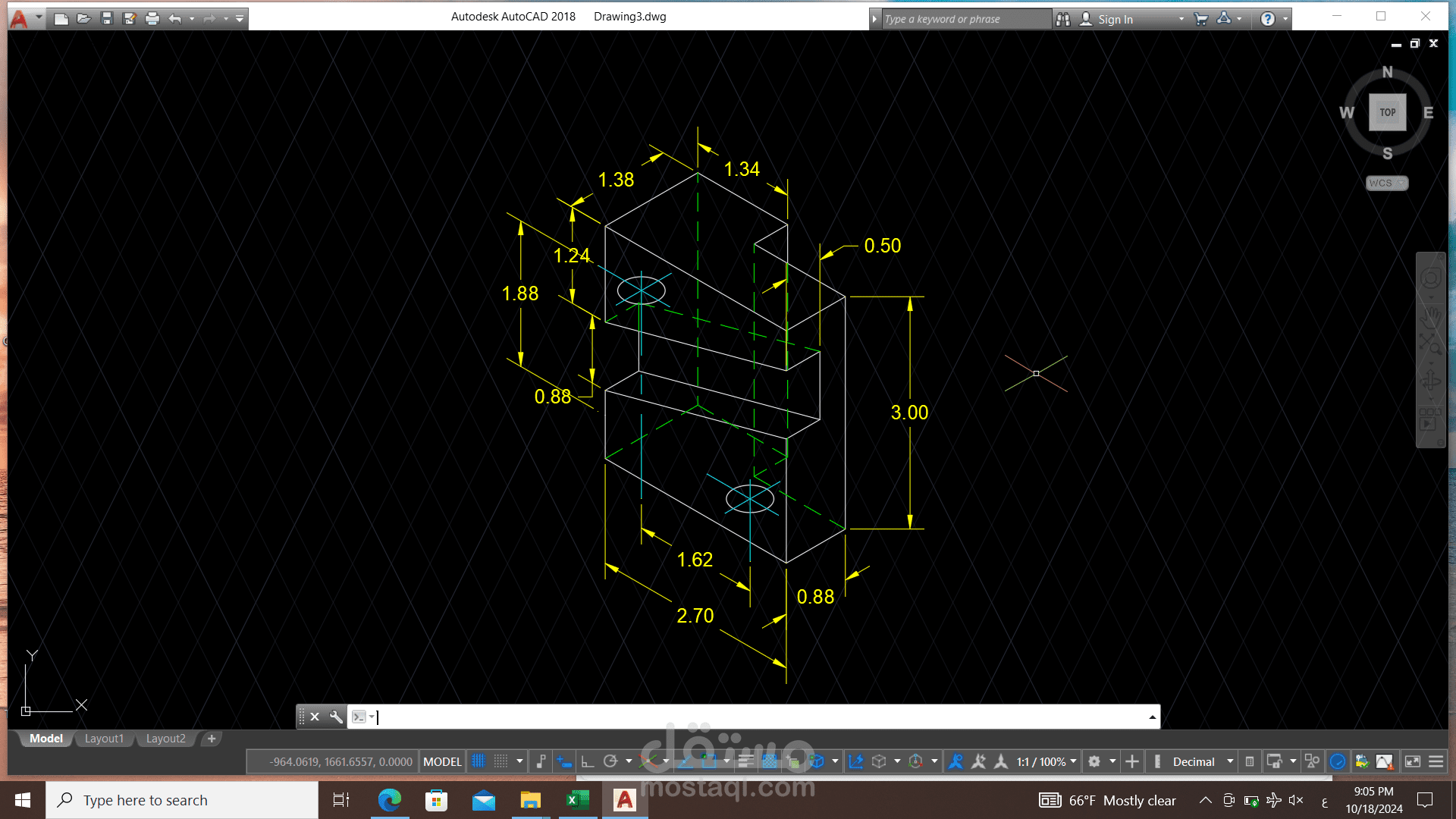Create a new drawing from Quick Access toolbar
Image resolution: width=1456 pixels, height=819 pixels.
[x=61, y=19]
